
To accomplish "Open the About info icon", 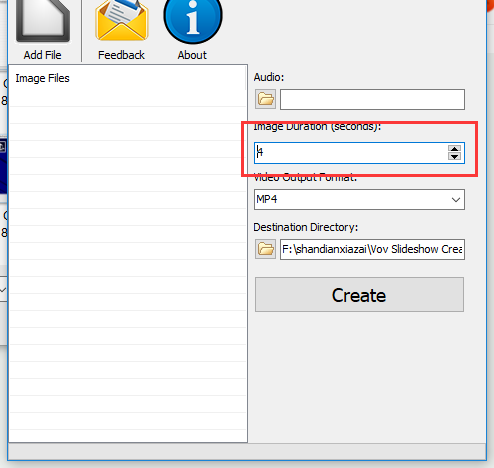I will click(x=193, y=21).
